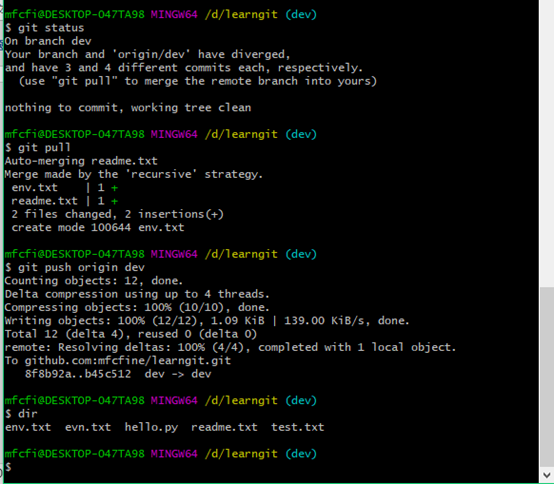This screenshot has height=484, width=554.
Task: Select '2 files changed, 2 insertions(+)' line
Action: [x=117, y=214]
